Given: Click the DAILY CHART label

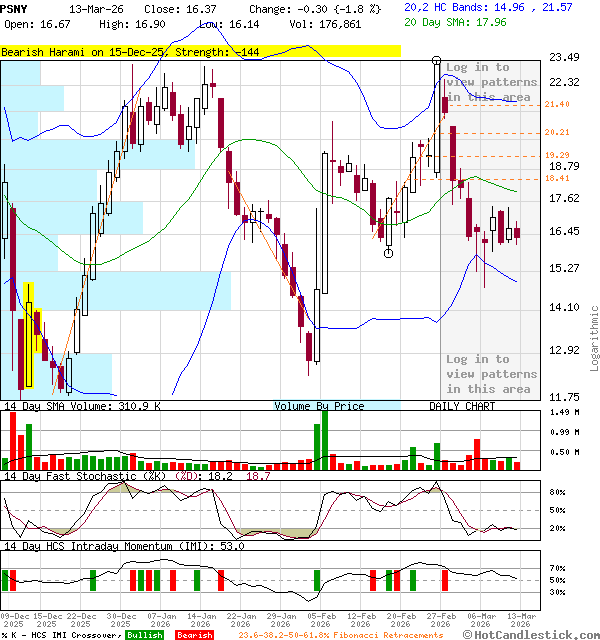Looking at the screenshot, I should click(x=462, y=406).
